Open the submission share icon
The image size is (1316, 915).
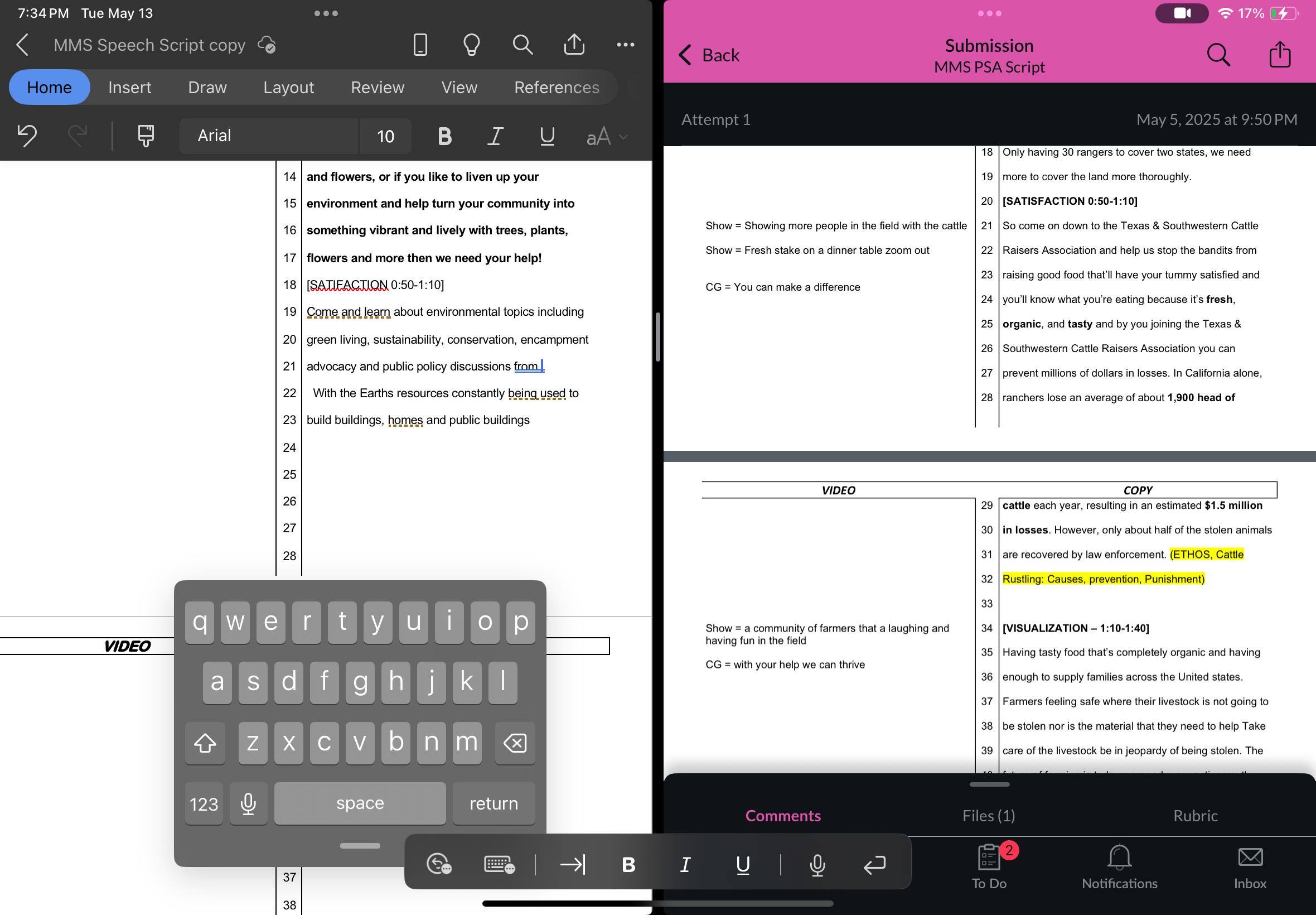pos(1279,55)
